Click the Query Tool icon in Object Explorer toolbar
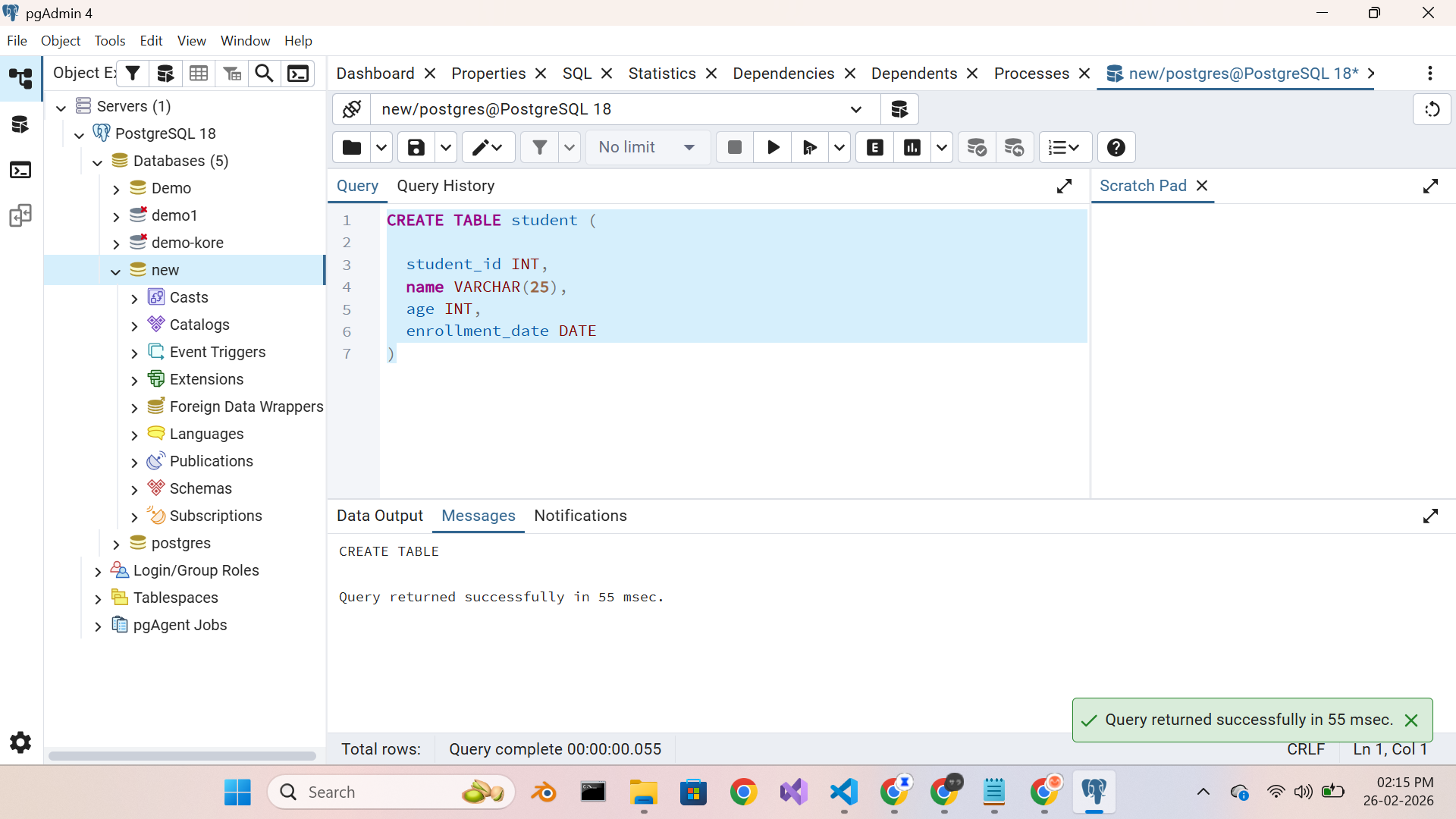 coord(165,73)
